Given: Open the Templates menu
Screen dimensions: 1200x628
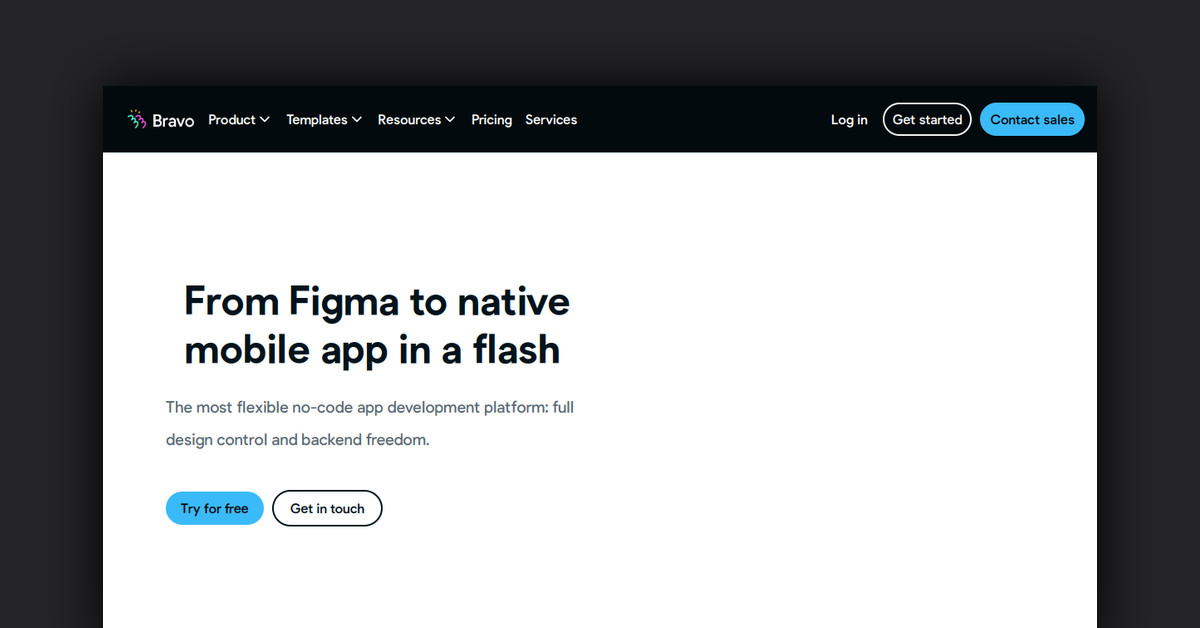Looking at the screenshot, I should (316, 120).
